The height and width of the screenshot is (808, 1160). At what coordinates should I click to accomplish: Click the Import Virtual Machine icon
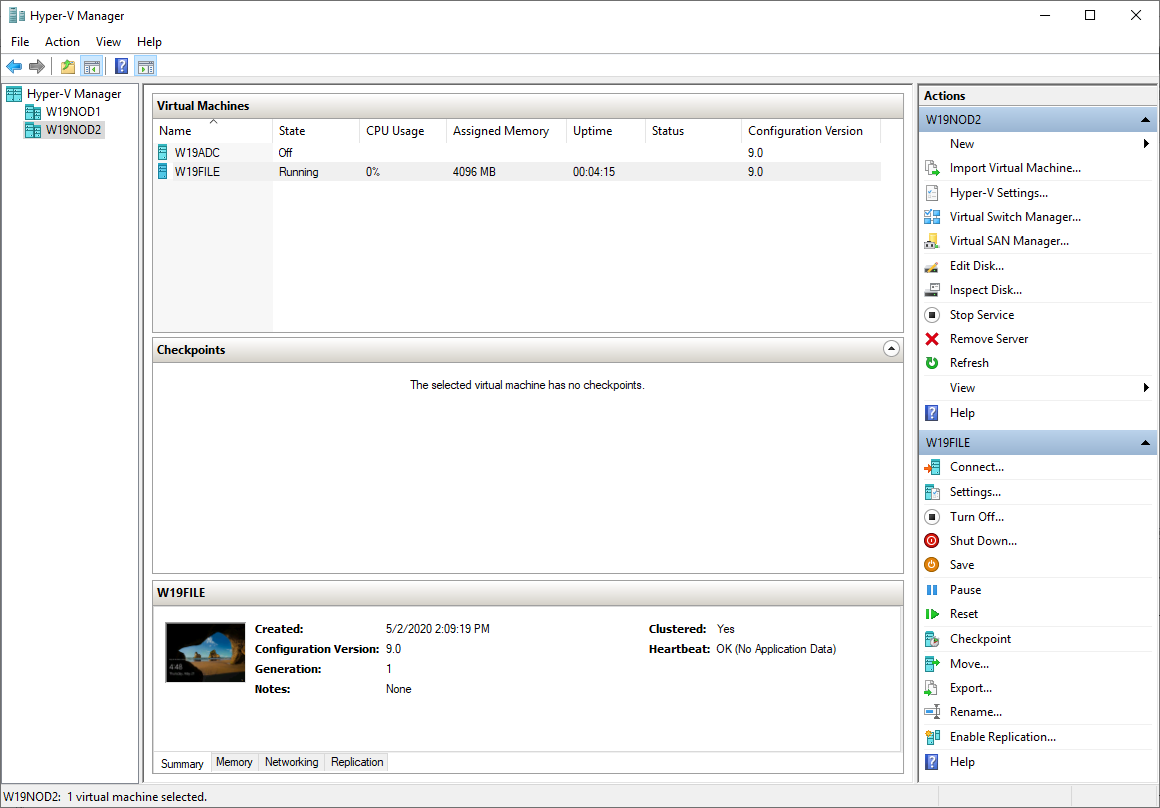[932, 168]
